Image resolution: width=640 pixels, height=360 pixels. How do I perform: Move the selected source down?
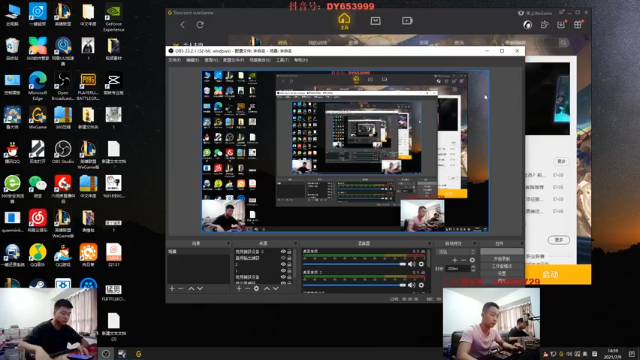tap(276, 289)
